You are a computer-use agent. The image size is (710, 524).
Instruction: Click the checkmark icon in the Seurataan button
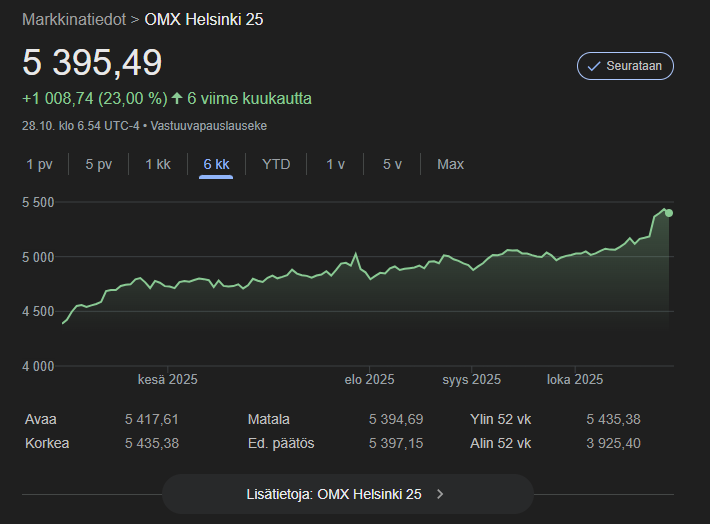tap(595, 66)
